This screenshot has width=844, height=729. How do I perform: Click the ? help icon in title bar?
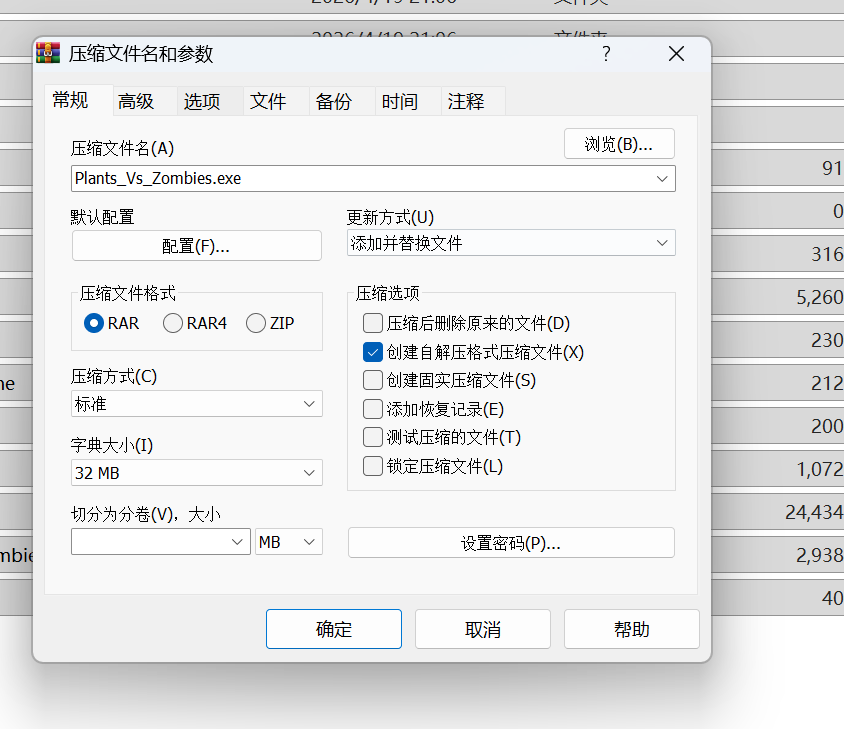[606, 54]
